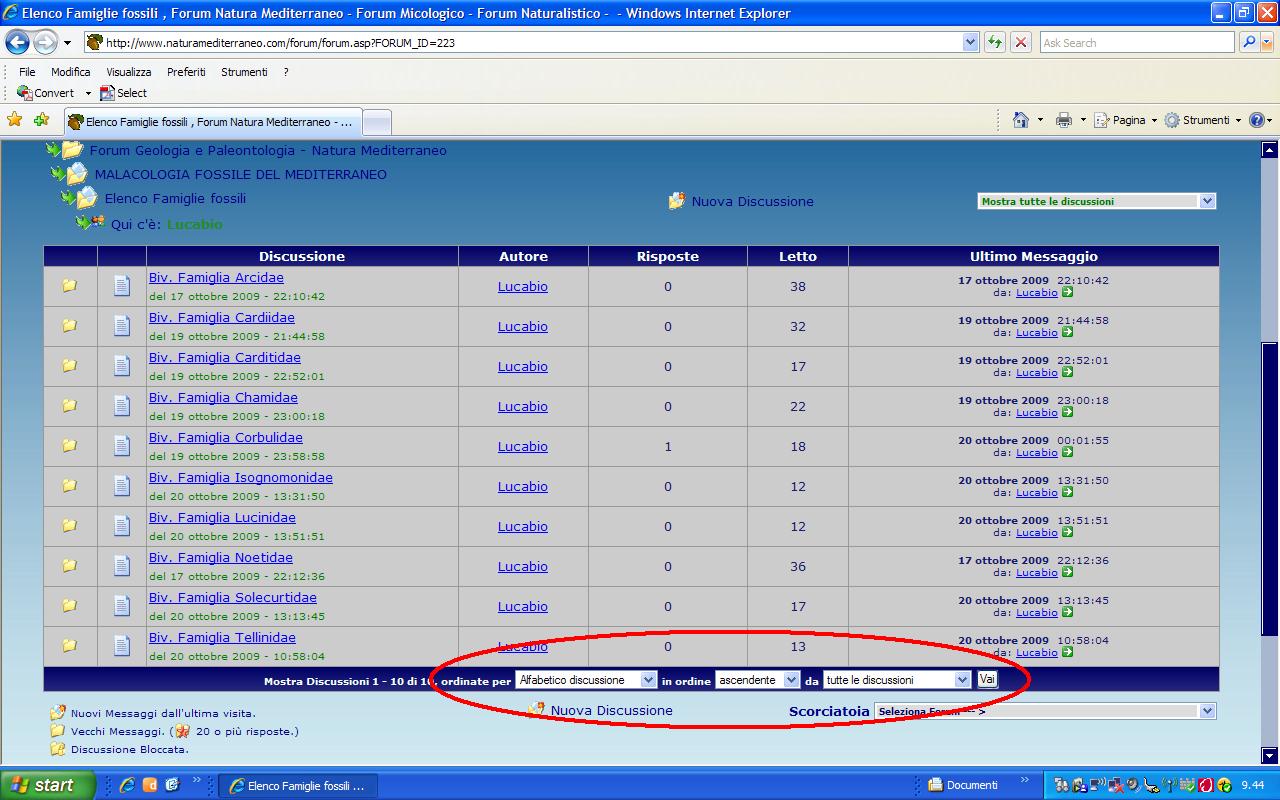This screenshot has height=800, width=1280.
Task: Click the Windows start button
Action: (47, 785)
